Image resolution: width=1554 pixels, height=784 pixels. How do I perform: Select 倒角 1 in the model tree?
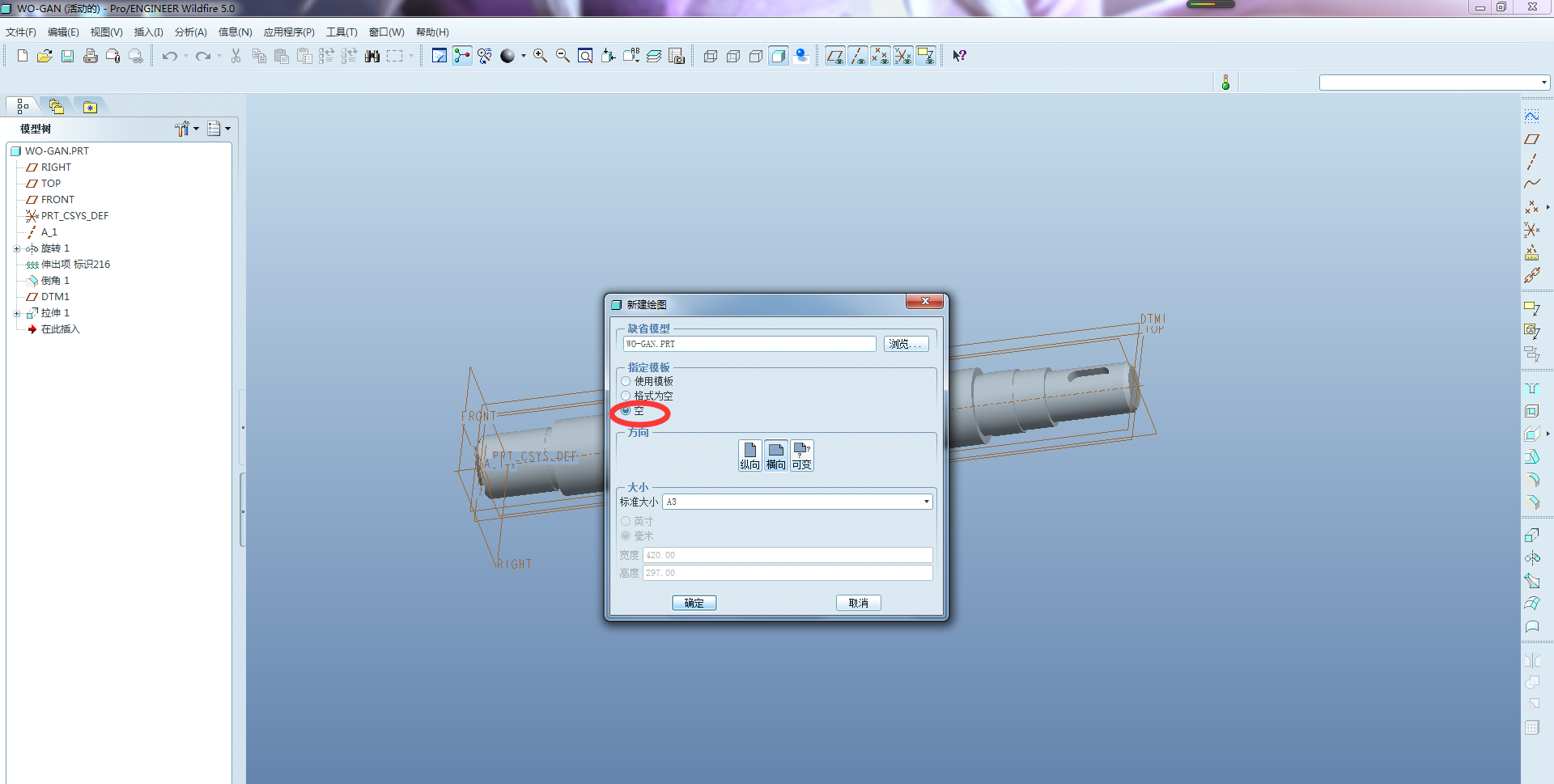tap(55, 281)
